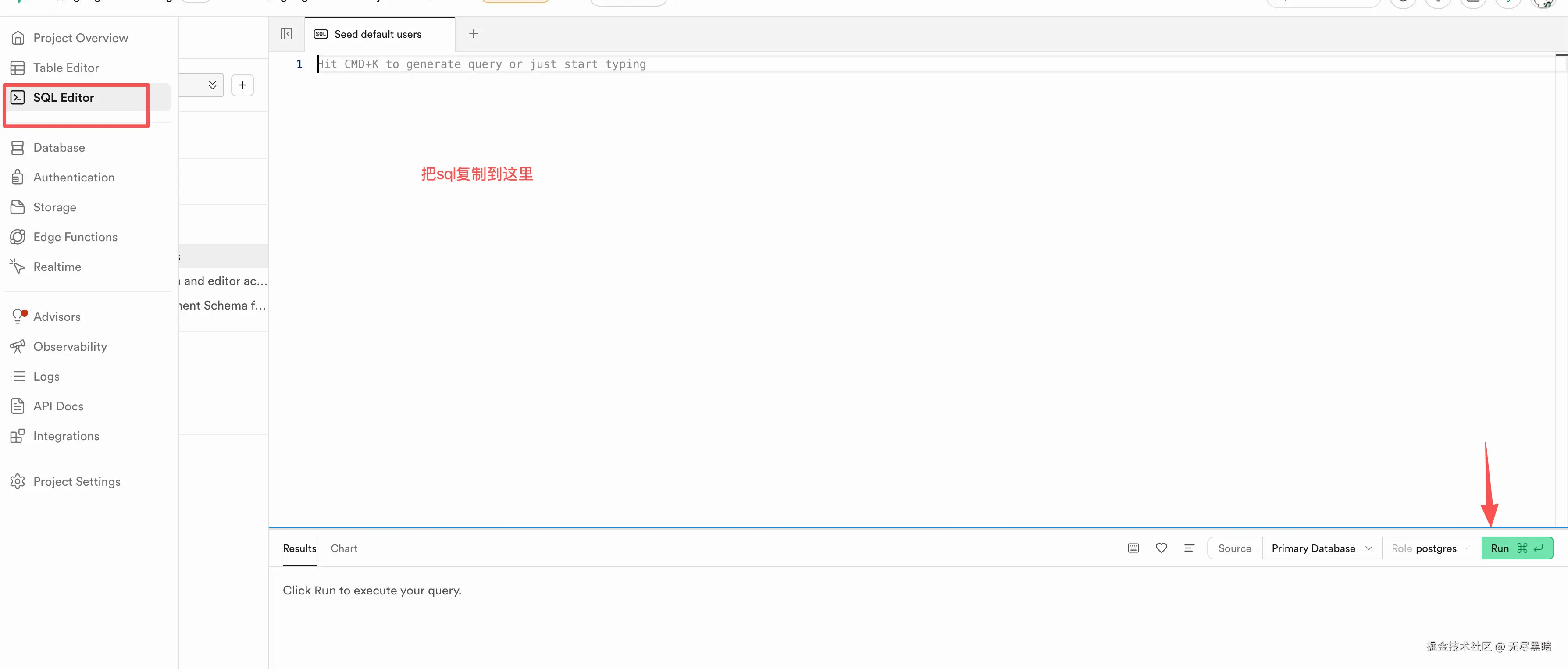
Task: Click the favorite heart icon
Action: pos(1162,548)
